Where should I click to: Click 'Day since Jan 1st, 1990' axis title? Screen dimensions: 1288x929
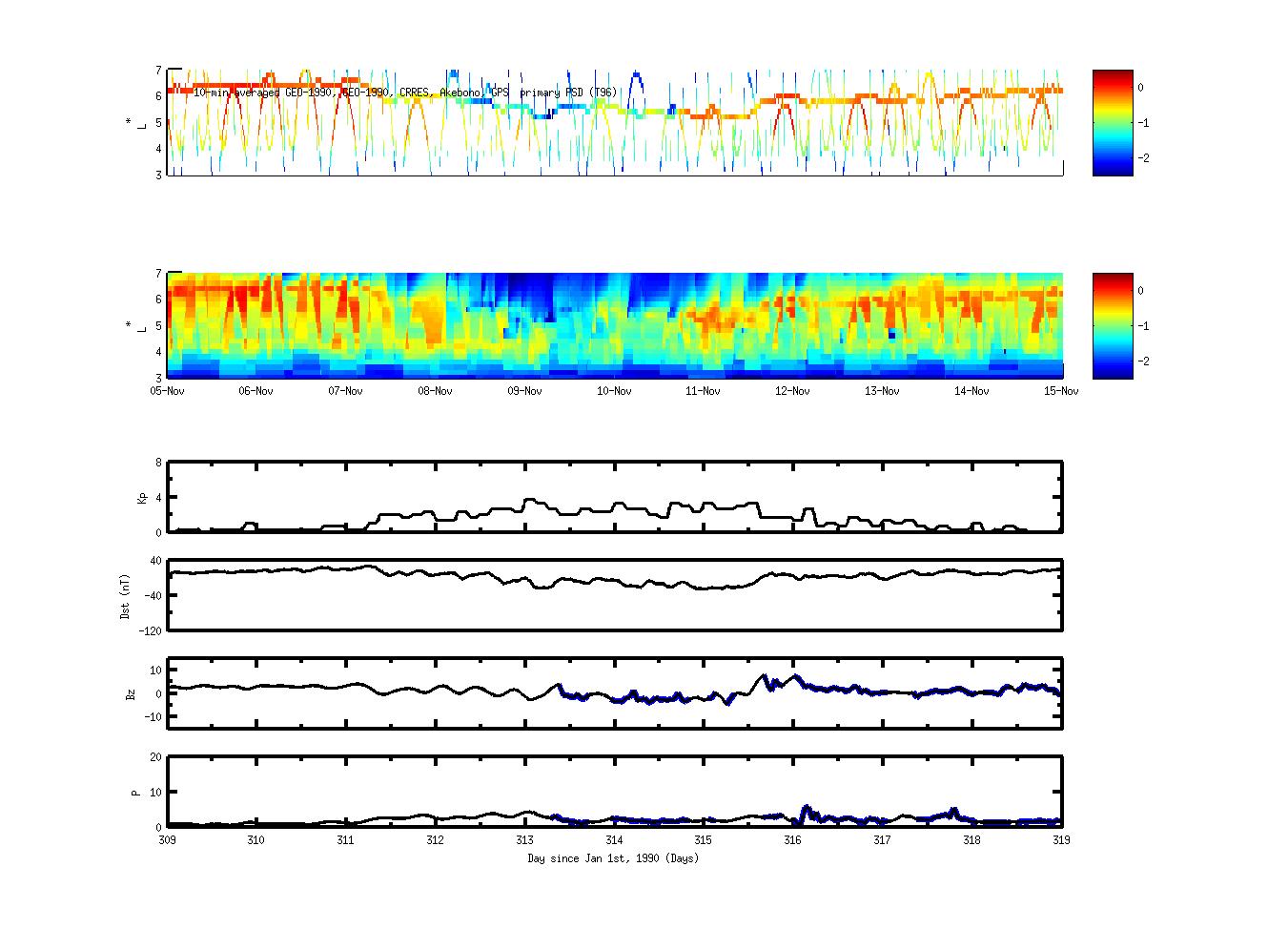[x=613, y=858]
